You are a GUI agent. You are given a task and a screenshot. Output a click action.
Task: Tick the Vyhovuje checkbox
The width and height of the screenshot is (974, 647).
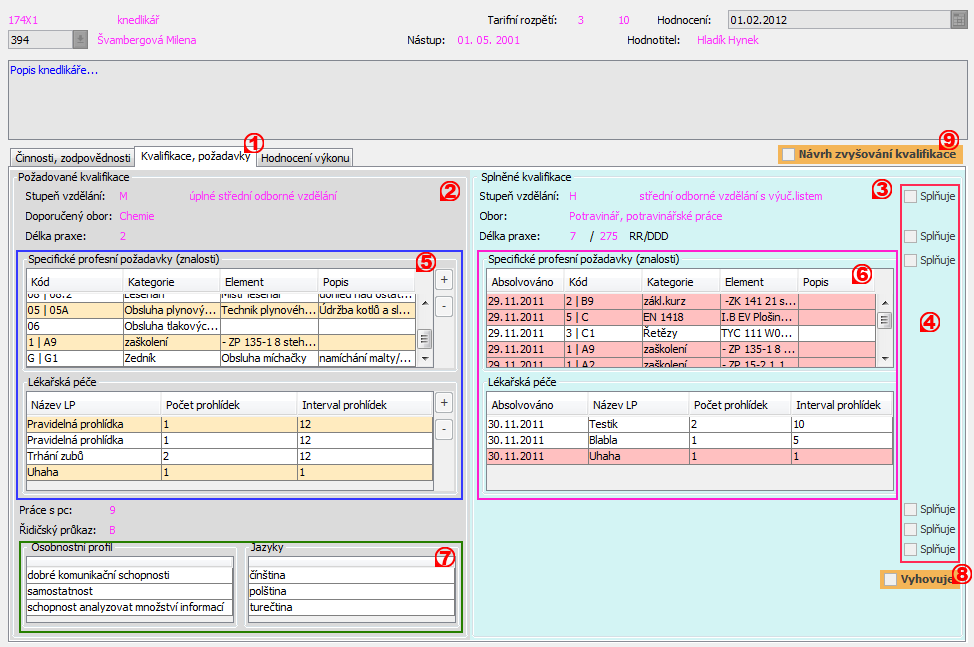tap(890, 579)
